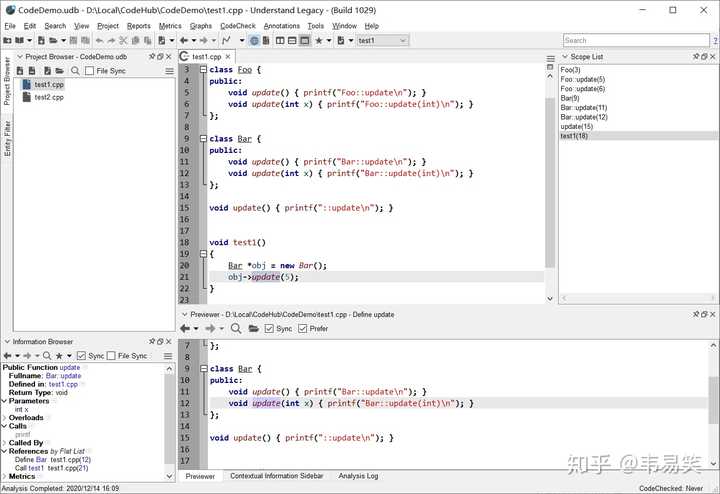
Task: Open the back history dropdown in main toolbar
Action: coord(194,40)
